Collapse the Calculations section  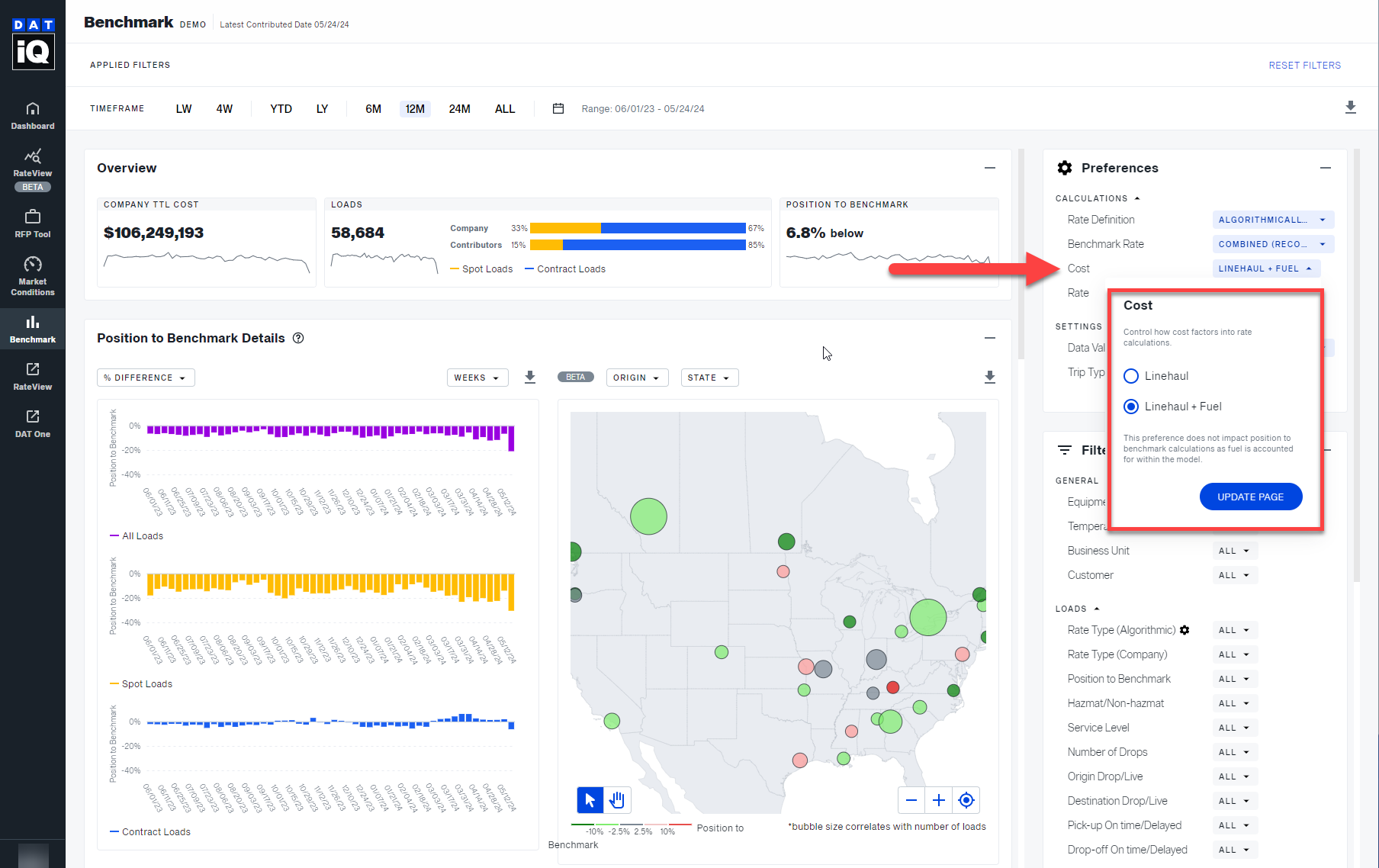pyautogui.click(x=1098, y=198)
